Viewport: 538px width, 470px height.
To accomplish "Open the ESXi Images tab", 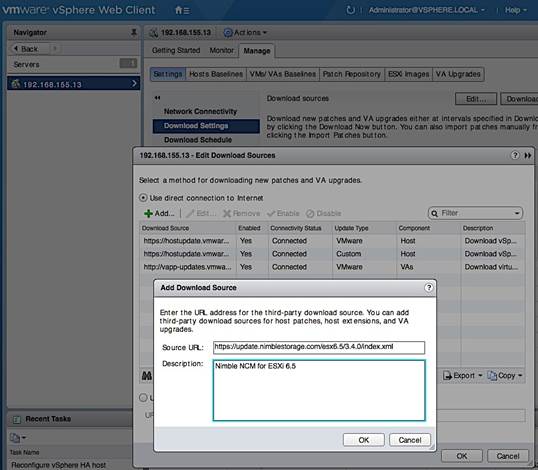I will click(408, 74).
